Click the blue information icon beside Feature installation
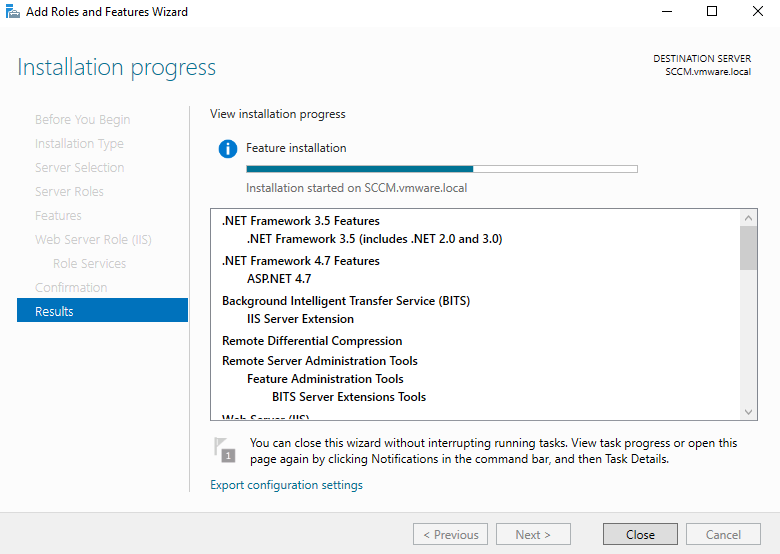The image size is (780, 554). 228,149
